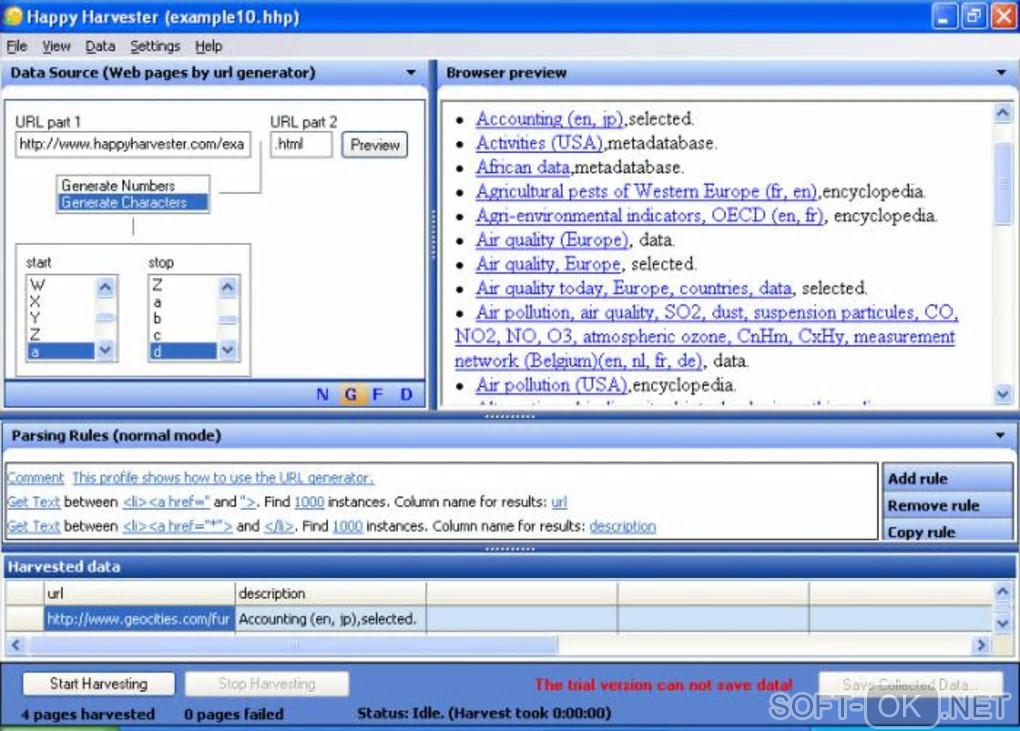Screen dimensions: 1020x731
Task: Open Air pollution (USA) link
Action: tap(551, 384)
